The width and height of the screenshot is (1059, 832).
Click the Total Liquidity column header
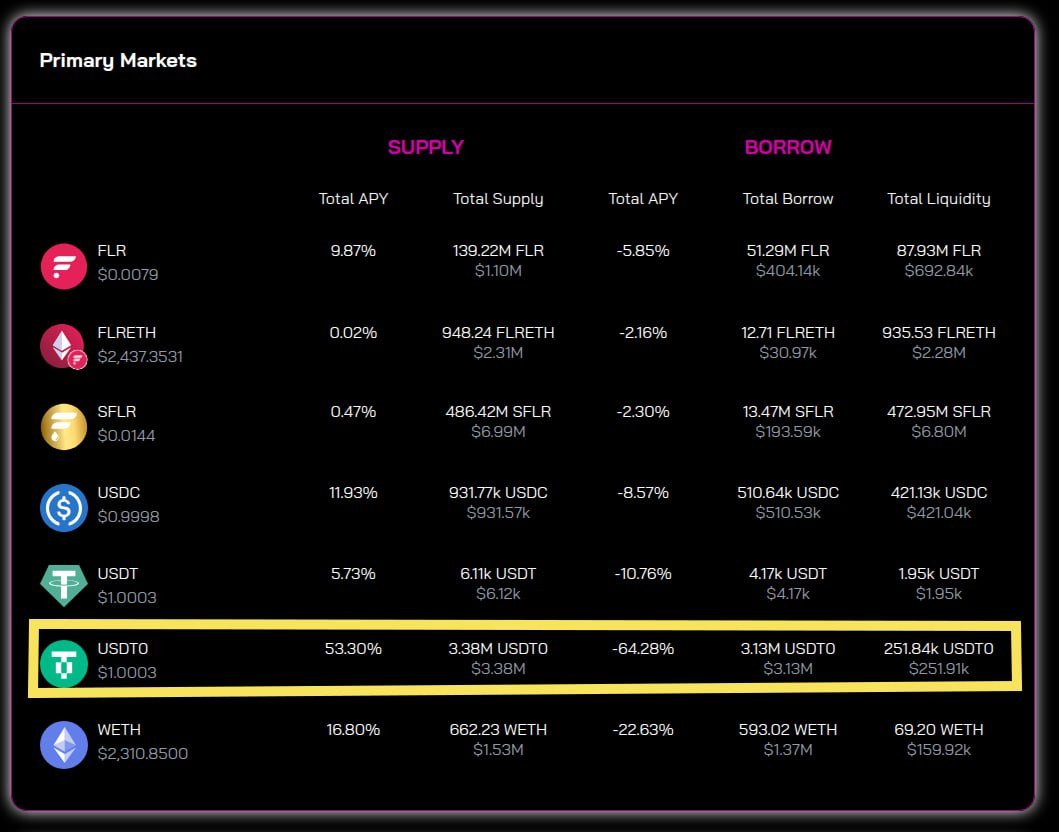coord(939,199)
